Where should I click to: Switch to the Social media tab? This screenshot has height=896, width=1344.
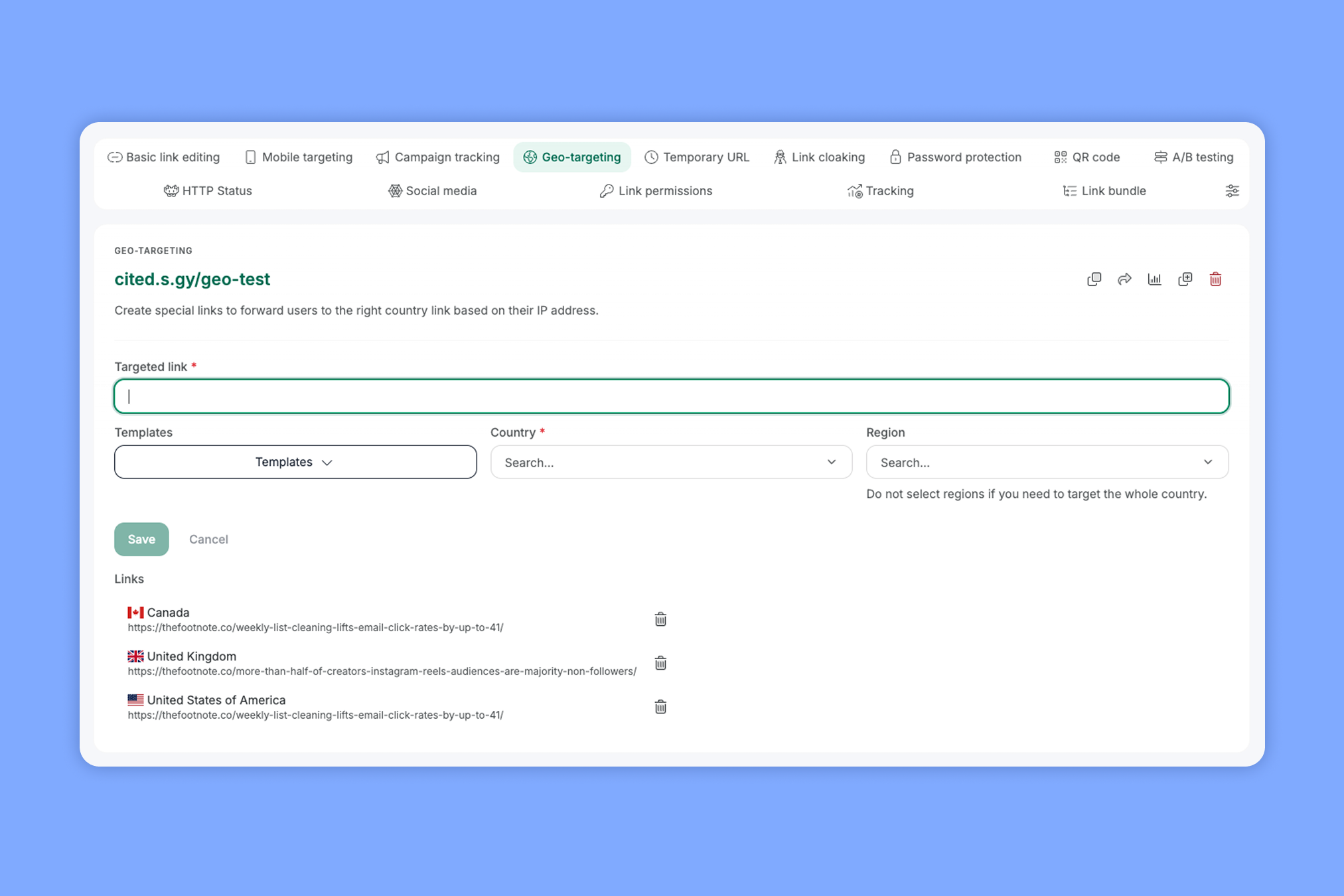coord(433,191)
